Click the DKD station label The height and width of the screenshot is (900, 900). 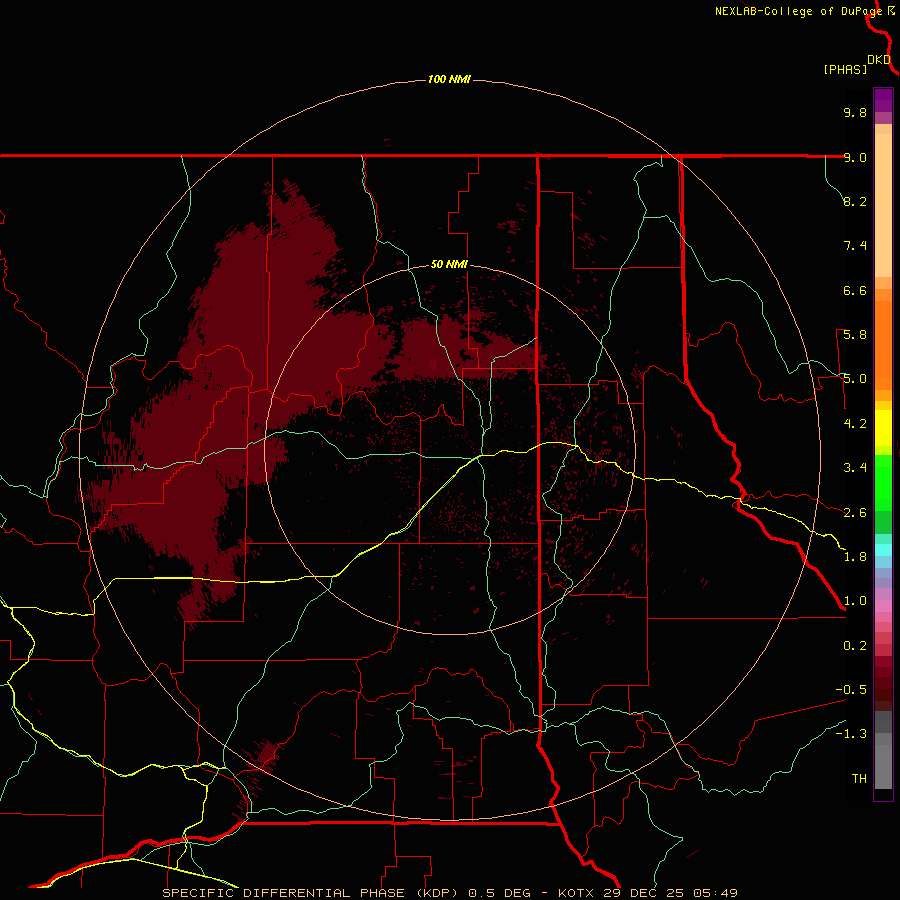[879, 60]
